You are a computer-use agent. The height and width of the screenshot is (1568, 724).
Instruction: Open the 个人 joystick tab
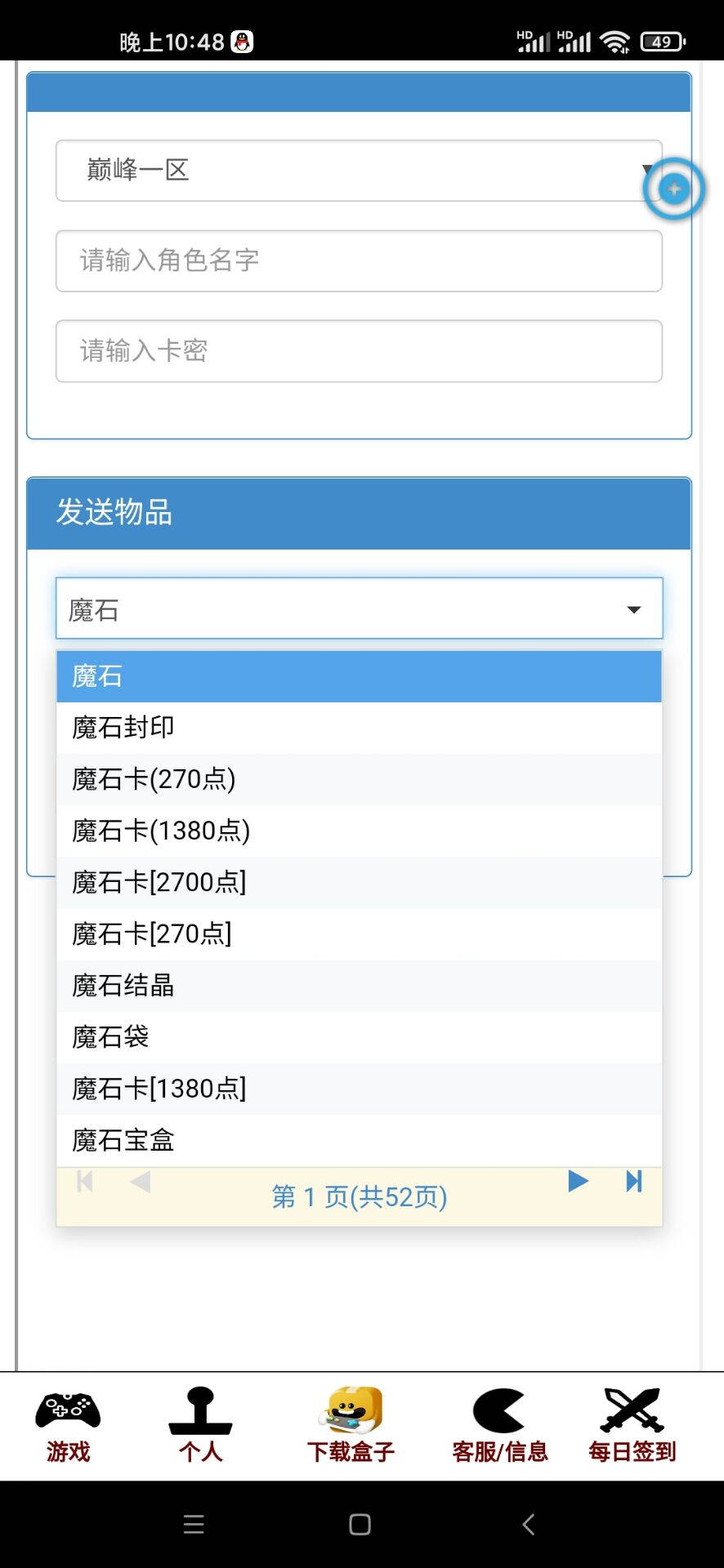click(200, 1410)
